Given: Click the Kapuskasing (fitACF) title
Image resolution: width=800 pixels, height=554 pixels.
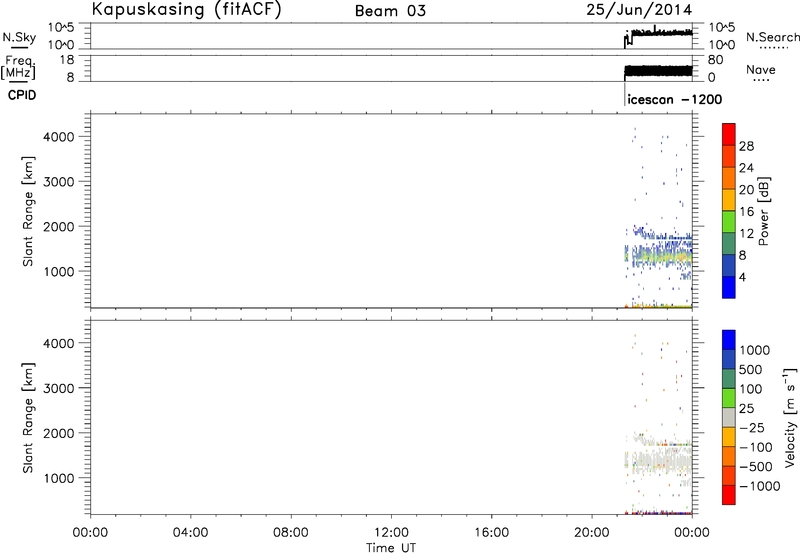Looking at the screenshot, I should point(186,9).
